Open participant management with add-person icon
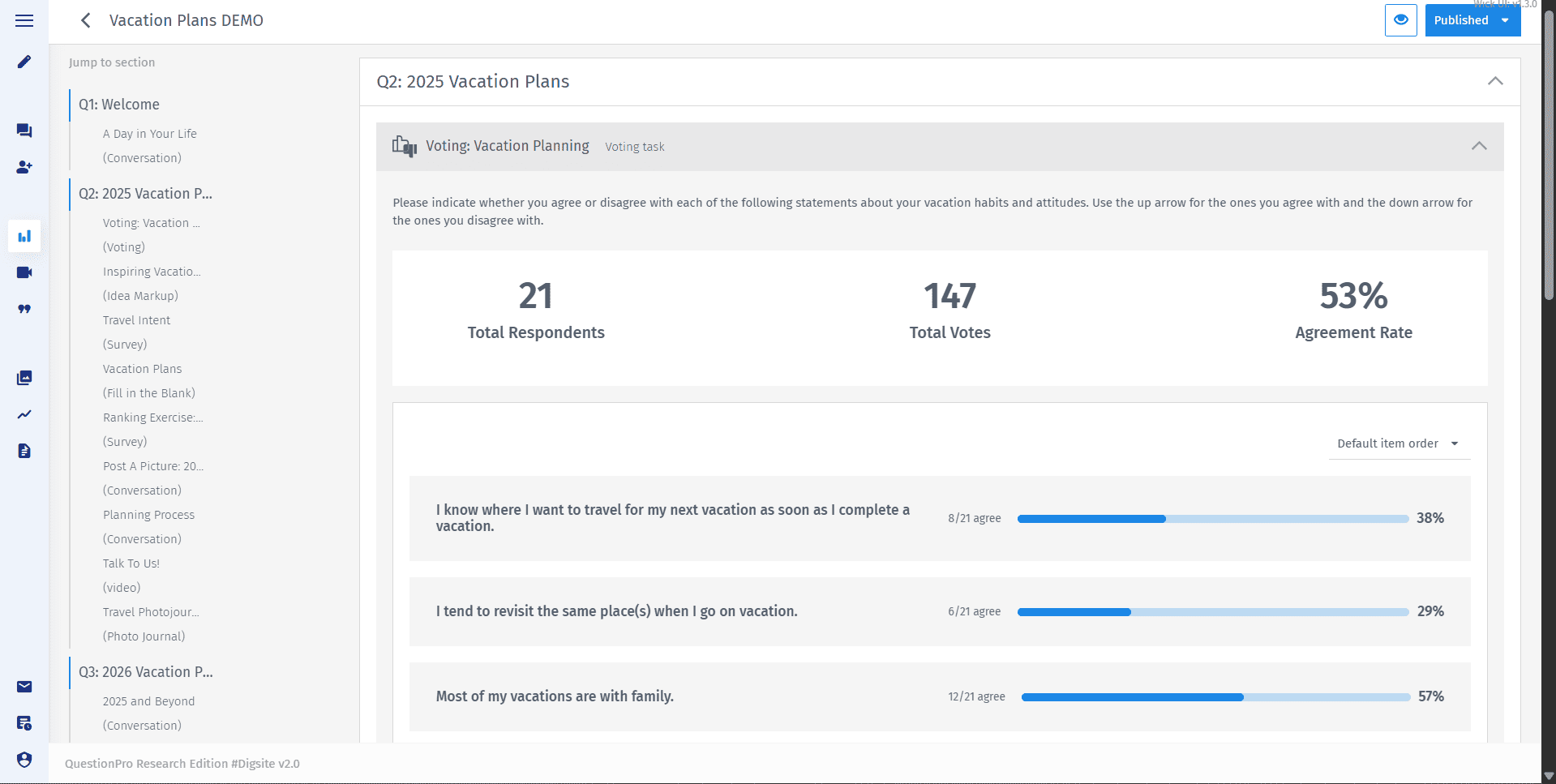Image resolution: width=1556 pixels, height=784 pixels. pyautogui.click(x=24, y=168)
